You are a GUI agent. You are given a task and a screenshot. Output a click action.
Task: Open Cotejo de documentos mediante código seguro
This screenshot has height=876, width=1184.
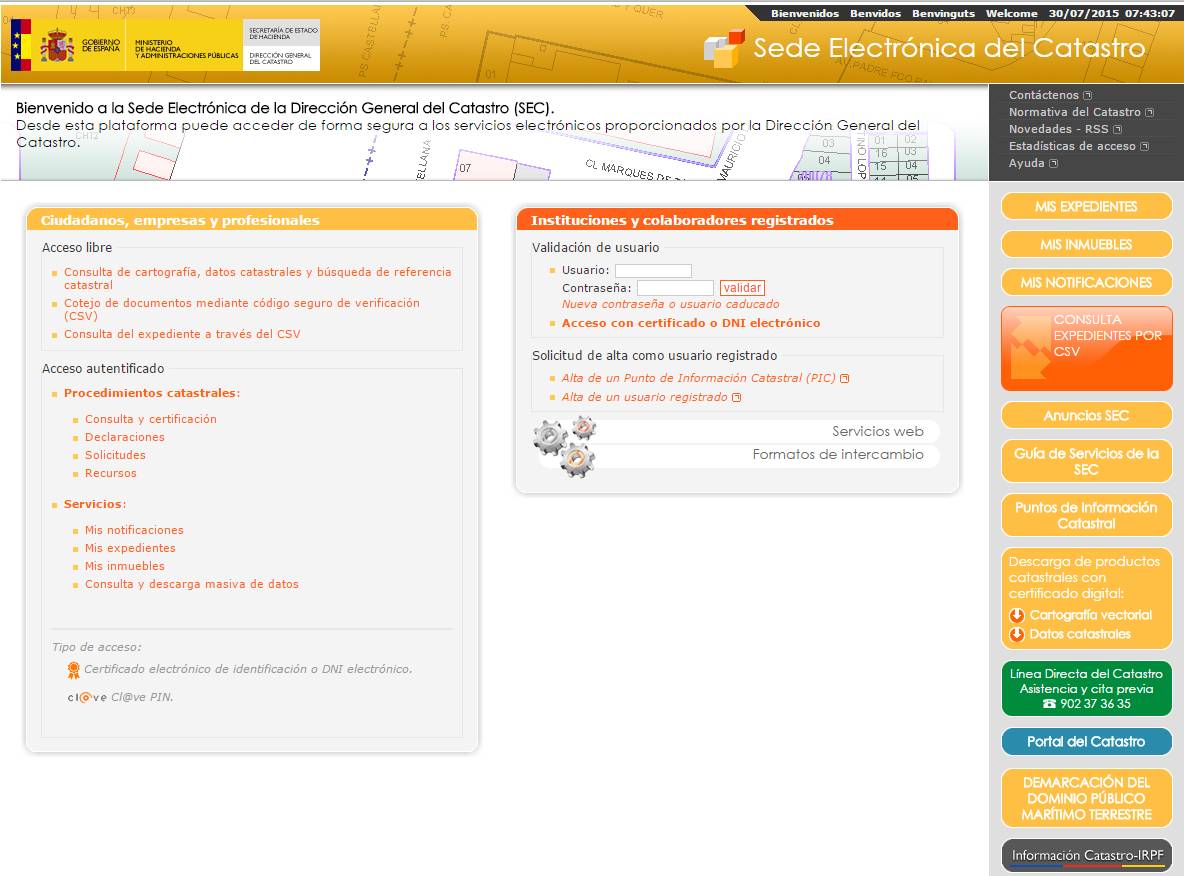pyautogui.click(x=242, y=310)
